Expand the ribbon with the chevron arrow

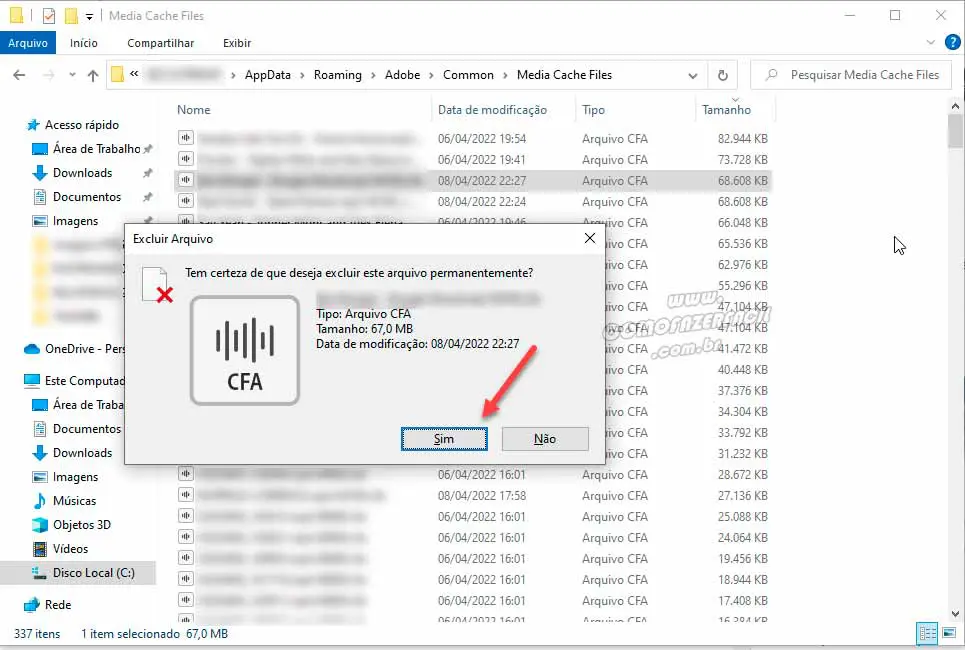[x=932, y=43]
